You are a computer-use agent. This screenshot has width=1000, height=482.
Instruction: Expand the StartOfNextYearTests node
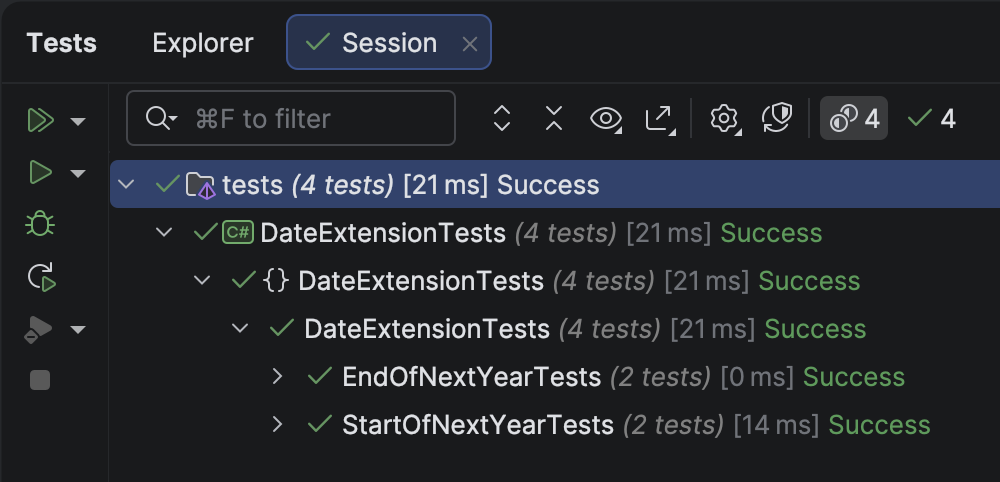(x=279, y=425)
